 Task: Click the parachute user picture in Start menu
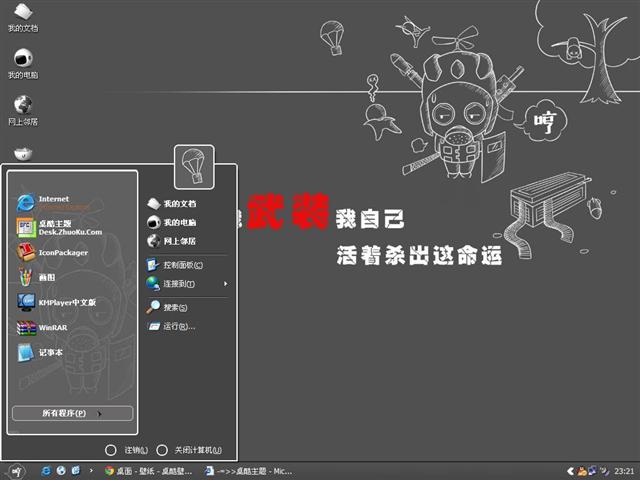[x=194, y=167]
